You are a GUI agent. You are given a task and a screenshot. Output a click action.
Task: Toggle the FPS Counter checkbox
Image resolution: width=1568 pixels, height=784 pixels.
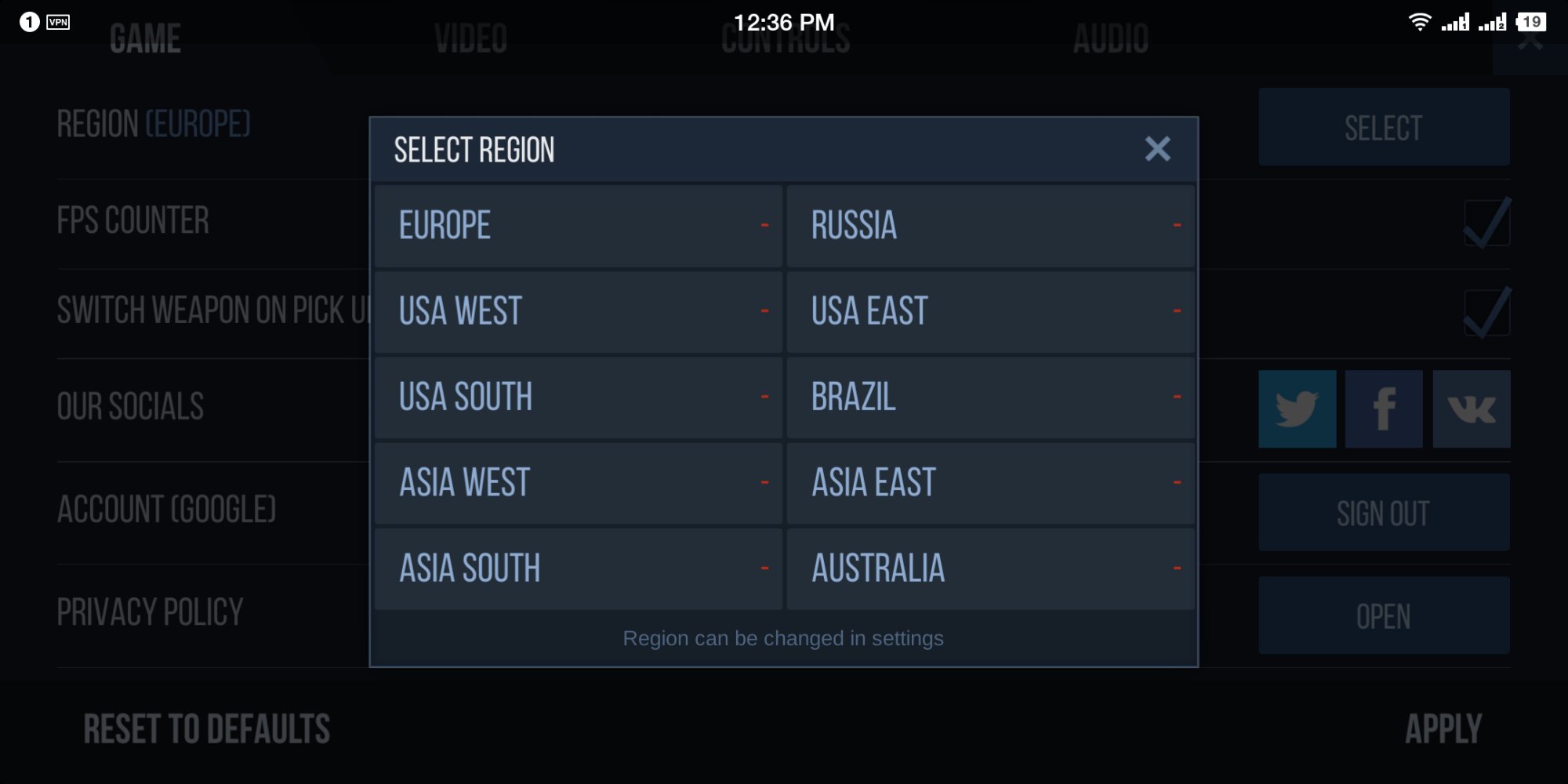(1486, 223)
